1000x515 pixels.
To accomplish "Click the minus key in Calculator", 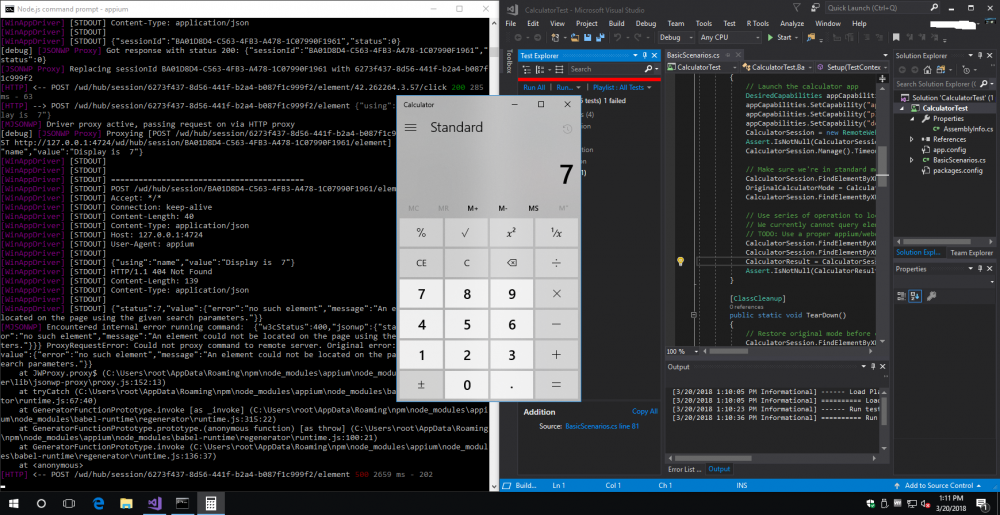I will pyautogui.click(x=556, y=324).
